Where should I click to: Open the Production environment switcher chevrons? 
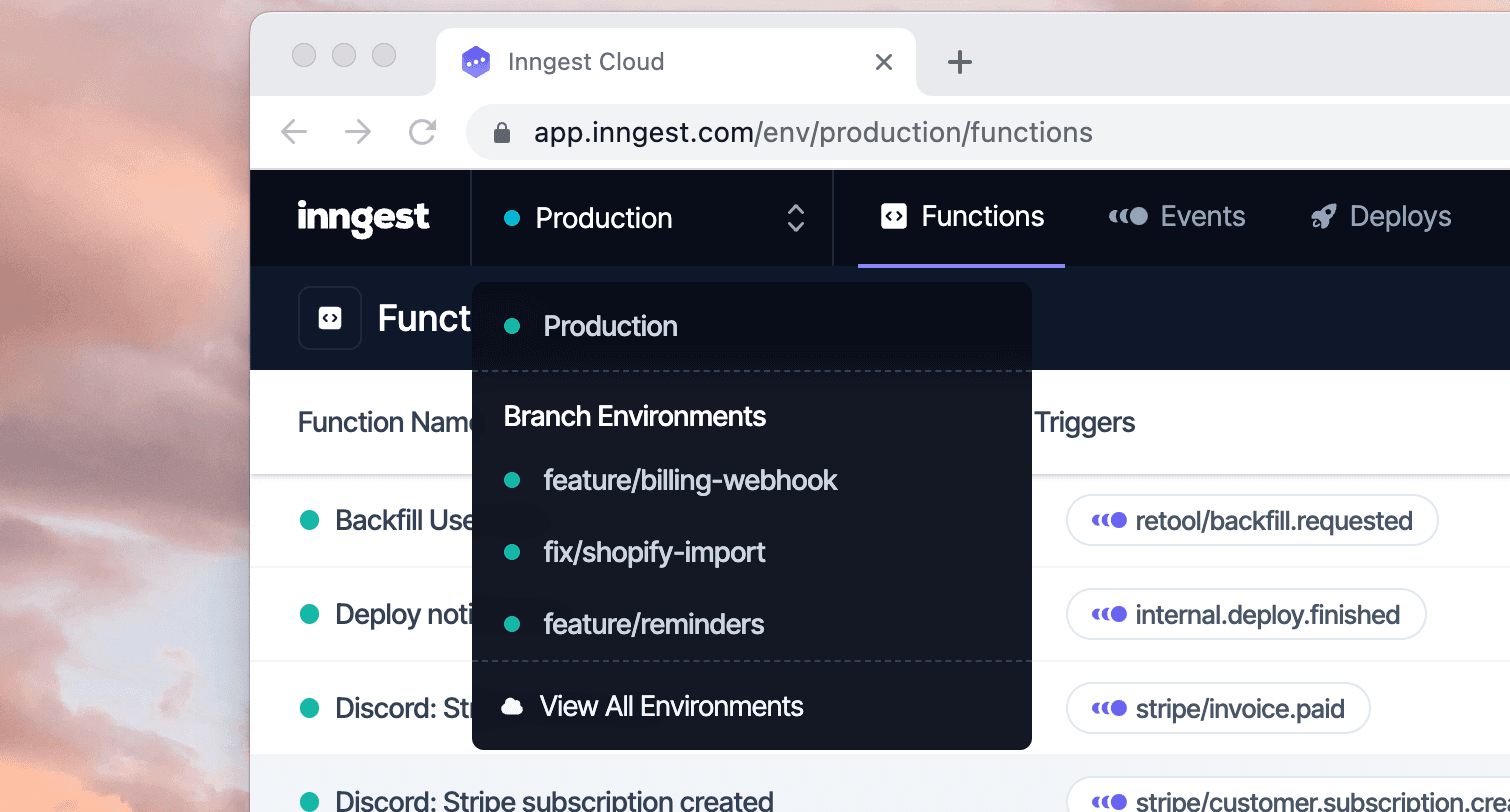click(795, 217)
